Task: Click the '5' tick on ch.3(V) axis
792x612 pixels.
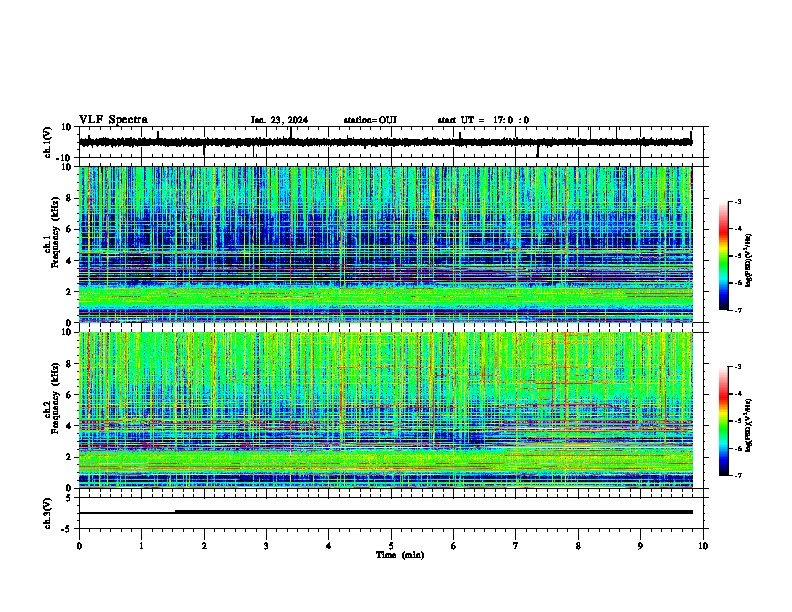Action: coord(70,498)
